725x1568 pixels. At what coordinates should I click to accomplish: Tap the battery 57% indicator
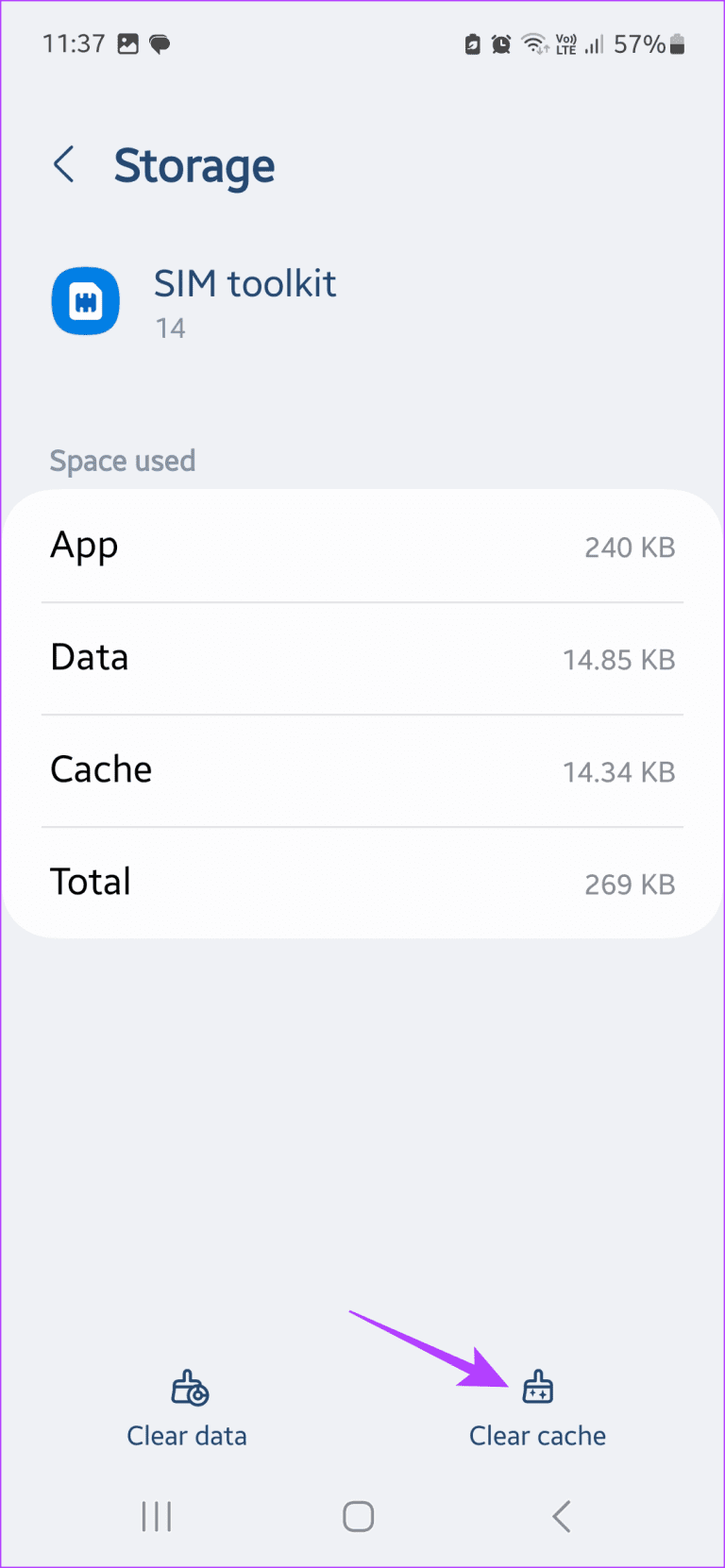(x=649, y=44)
